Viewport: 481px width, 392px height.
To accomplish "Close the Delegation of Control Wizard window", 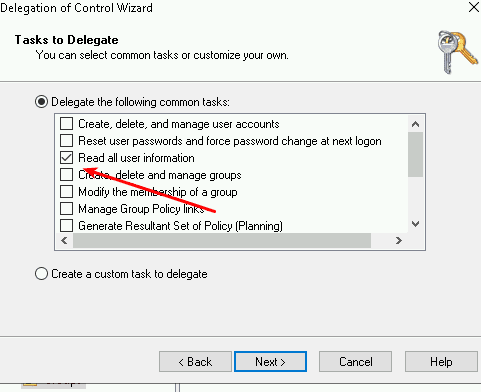I will pos(474,7).
